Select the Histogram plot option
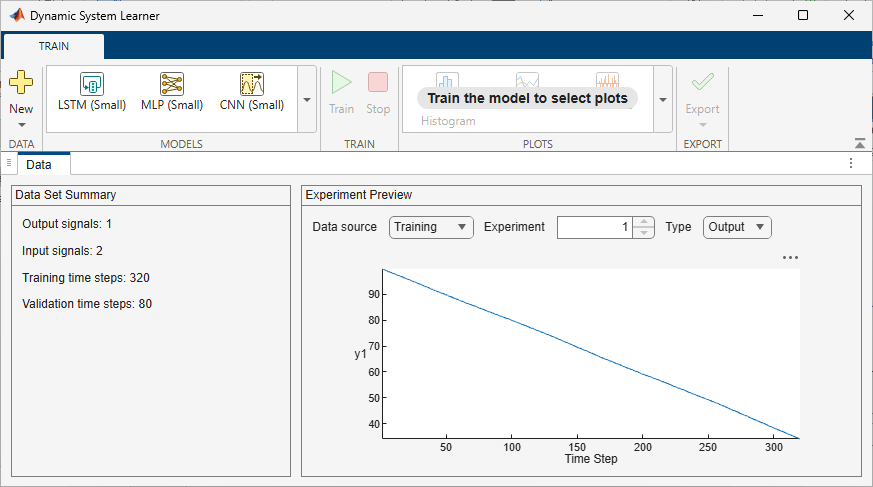 (x=448, y=121)
